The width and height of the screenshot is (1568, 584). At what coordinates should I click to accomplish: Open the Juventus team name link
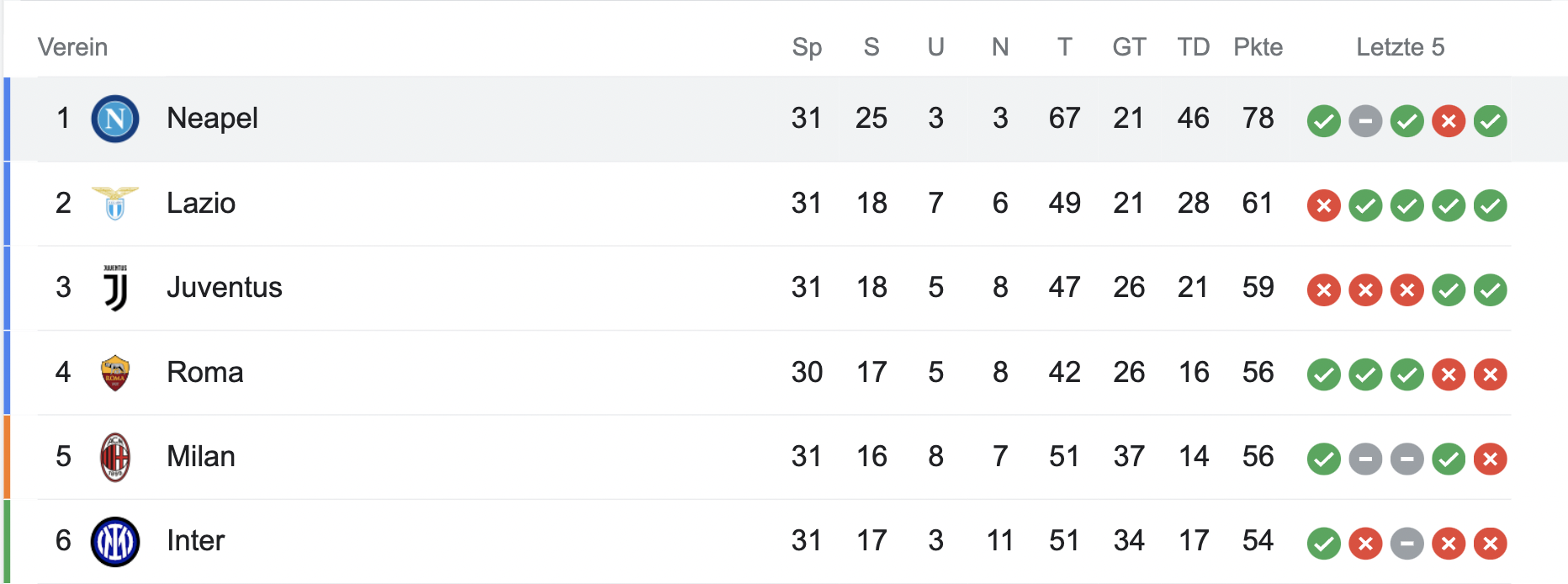click(x=224, y=288)
